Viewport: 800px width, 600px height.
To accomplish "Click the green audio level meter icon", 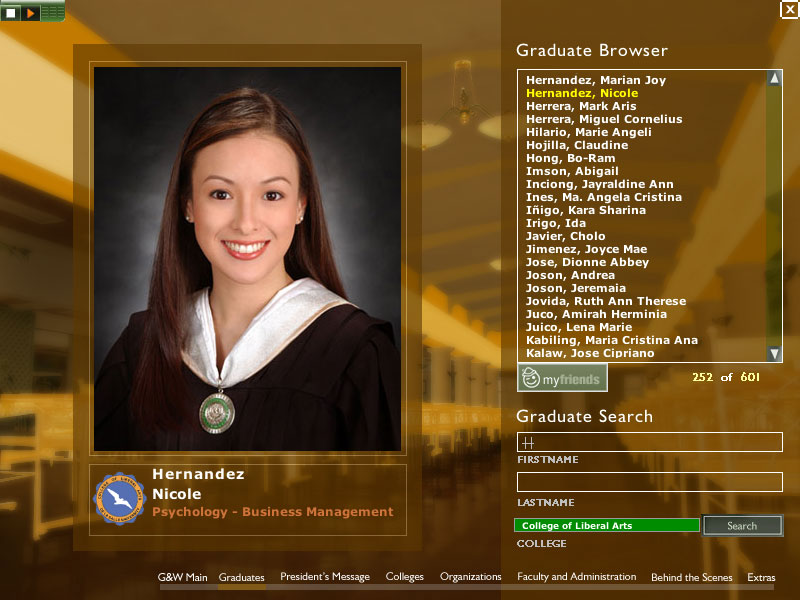I will 52,13.
